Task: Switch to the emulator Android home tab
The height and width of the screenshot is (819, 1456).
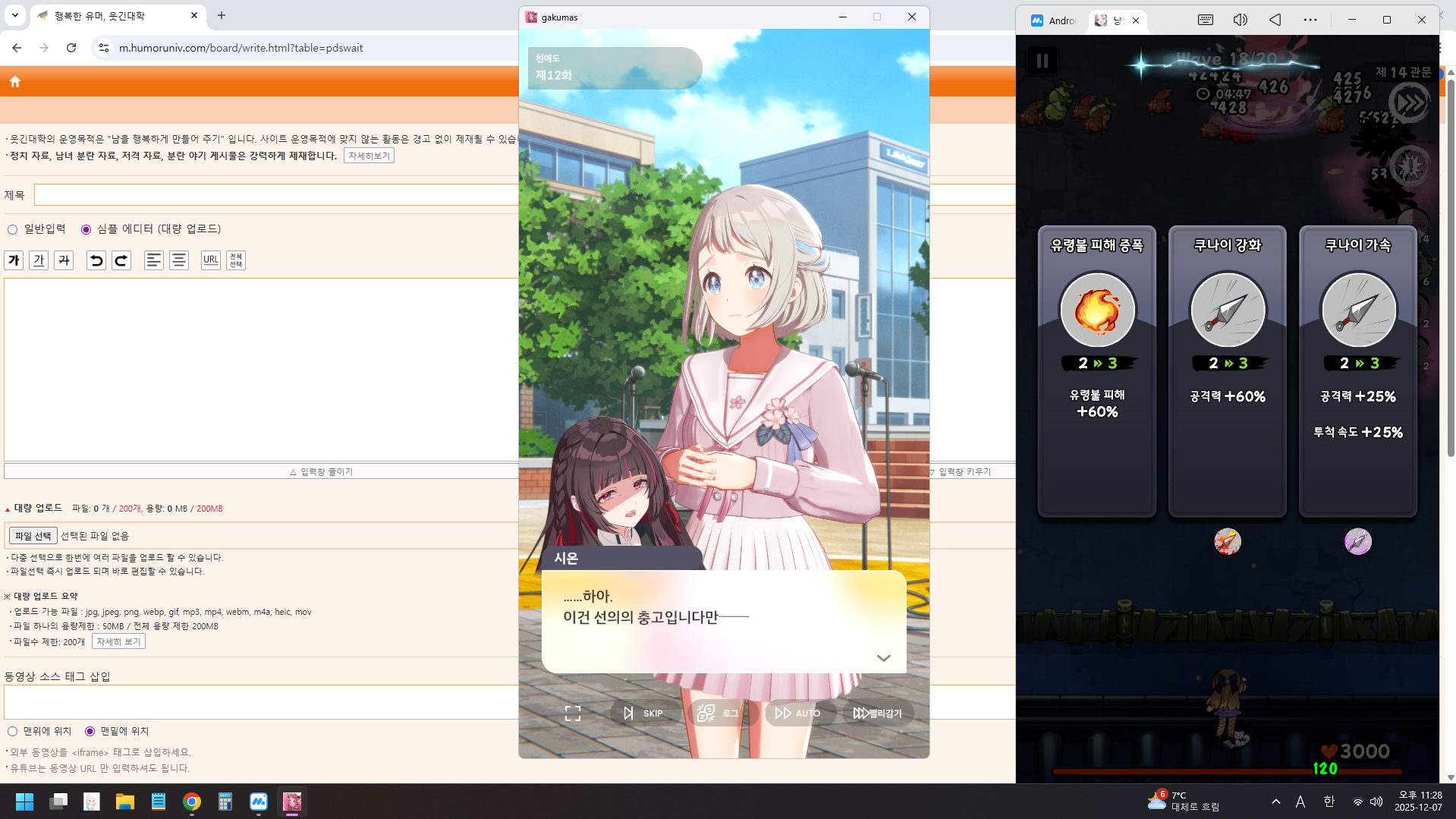Action: pyautogui.click(x=1054, y=20)
